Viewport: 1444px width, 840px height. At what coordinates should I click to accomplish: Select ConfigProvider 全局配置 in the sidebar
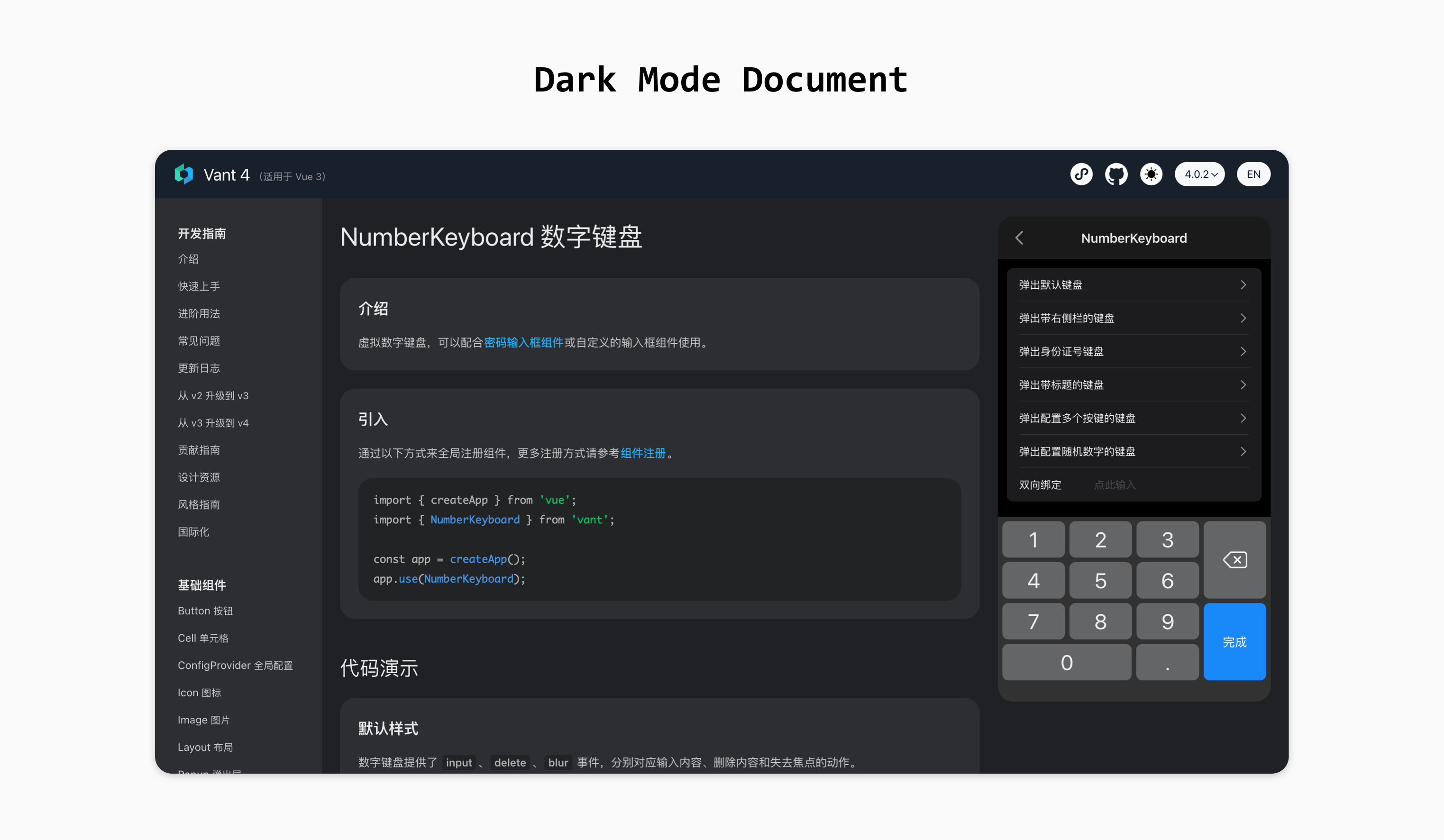click(x=236, y=665)
